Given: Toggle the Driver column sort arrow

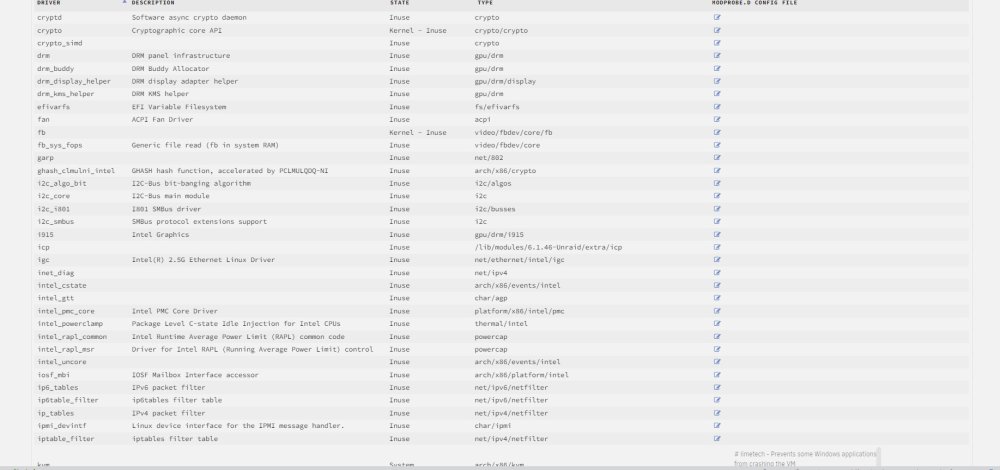Looking at the screenshot, I should coord(124,3).
